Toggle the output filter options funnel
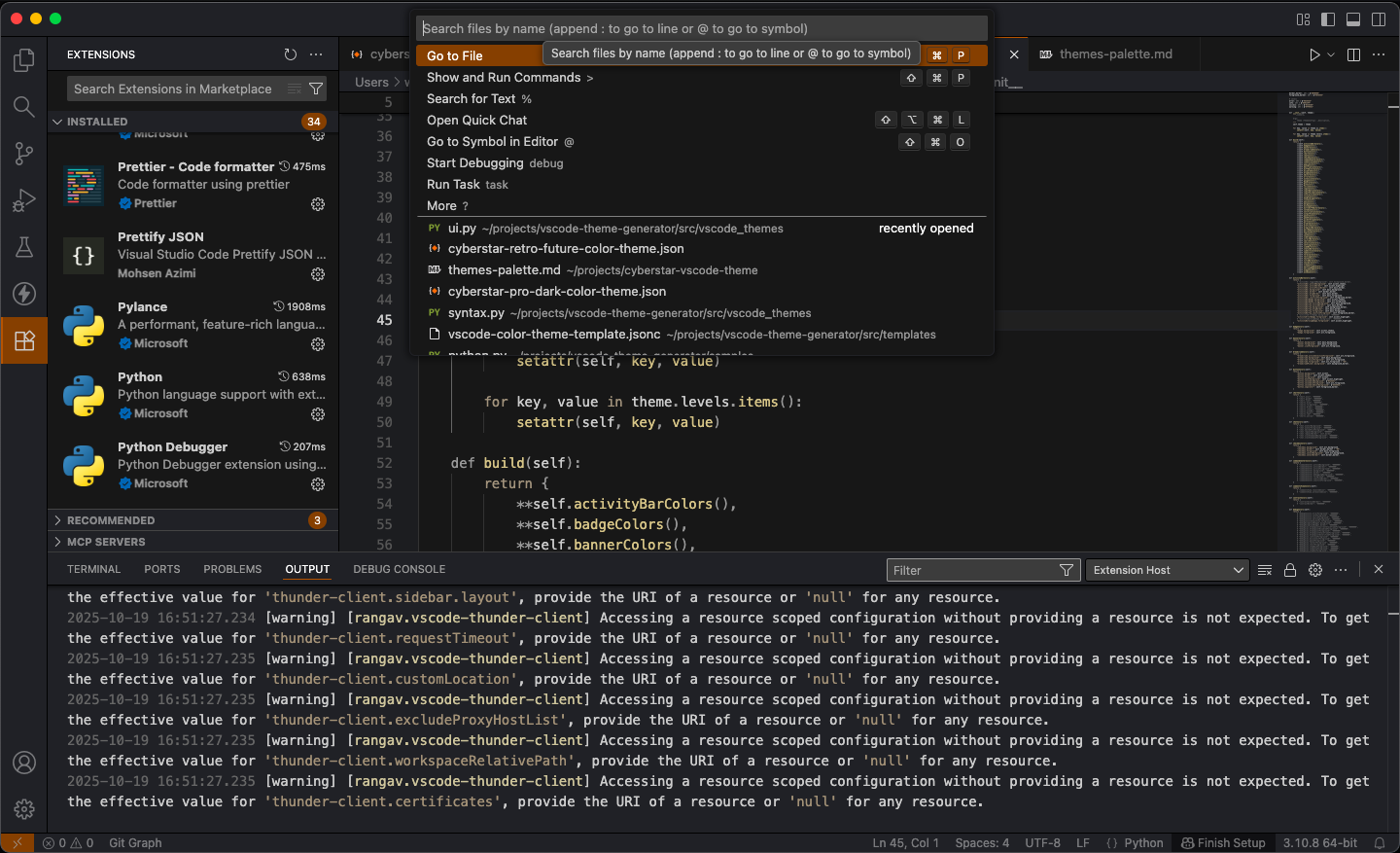This screenshot has width=1400, height=853. click(1067, 570)
